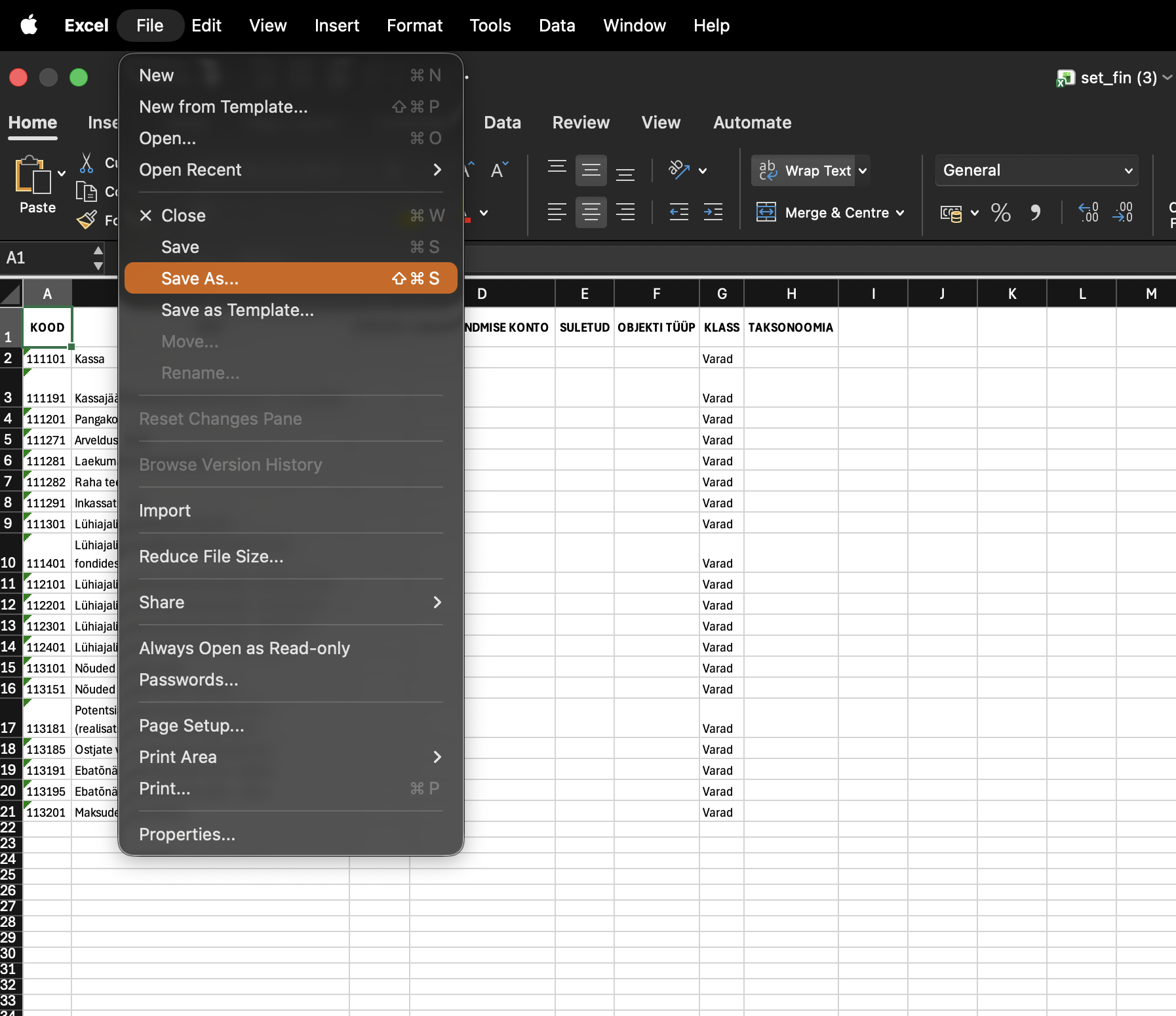Click the Increase Indent icon
1176x1016 pixels.
tap(713, 212)
